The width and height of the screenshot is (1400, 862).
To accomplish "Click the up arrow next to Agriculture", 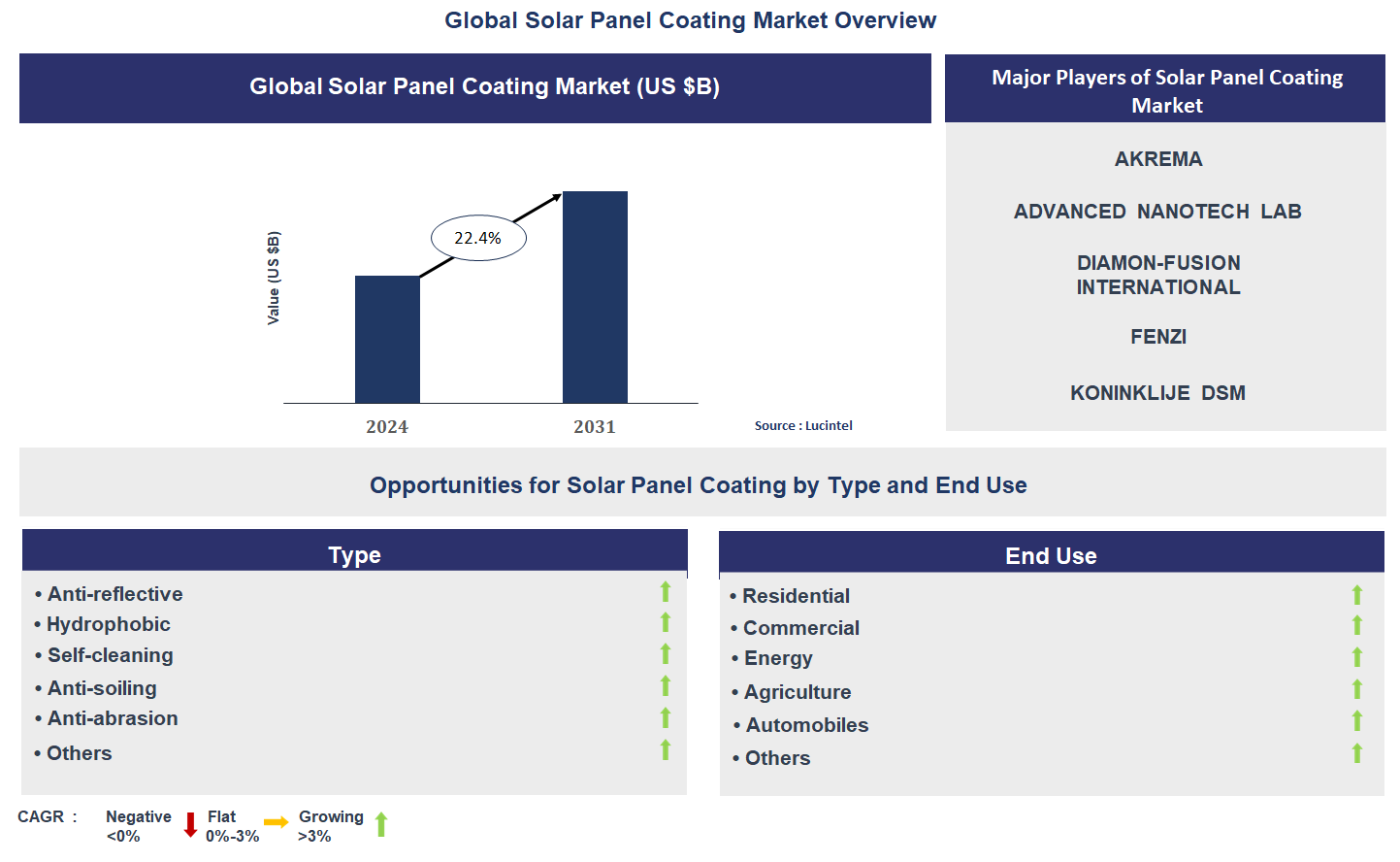I will tap(1357, 689).
